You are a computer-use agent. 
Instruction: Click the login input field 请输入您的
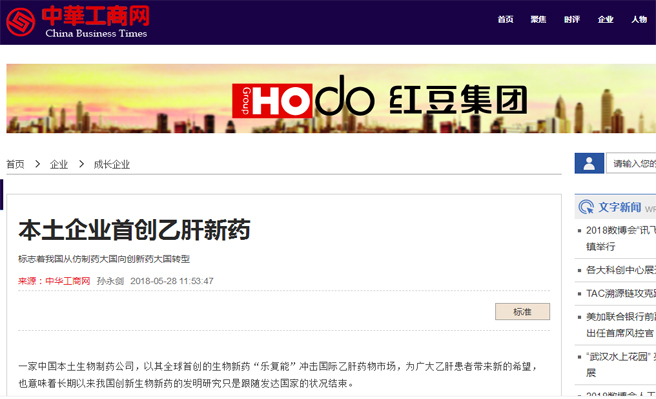[x=631, y=163]
